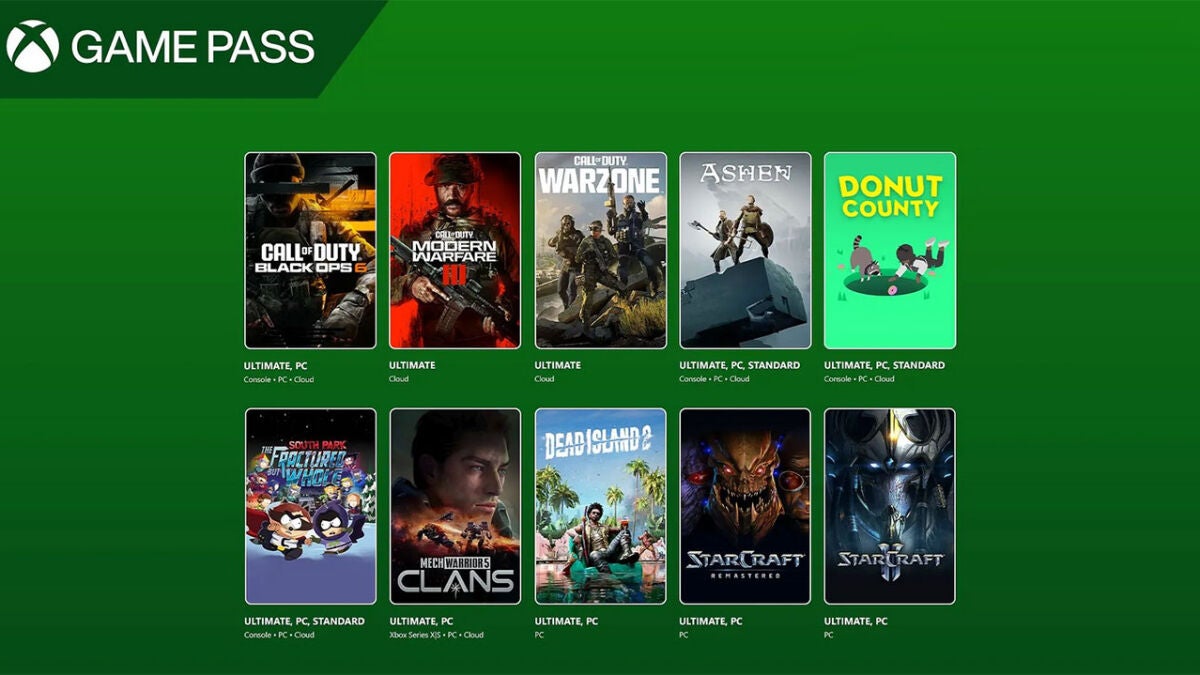Click the Cloud platform text under Warzone
Image resolution: width=1200 pixels, height=675 pixels.
tap(544, 380)
